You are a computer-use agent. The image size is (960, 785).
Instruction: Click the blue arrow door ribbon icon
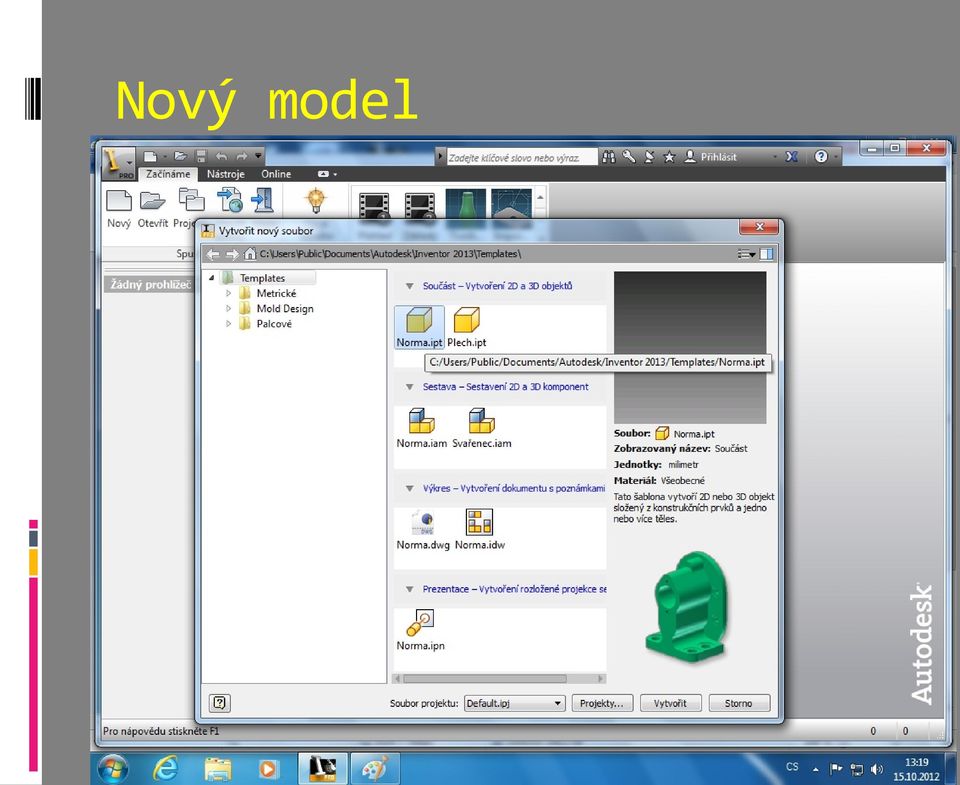(263, 200)
